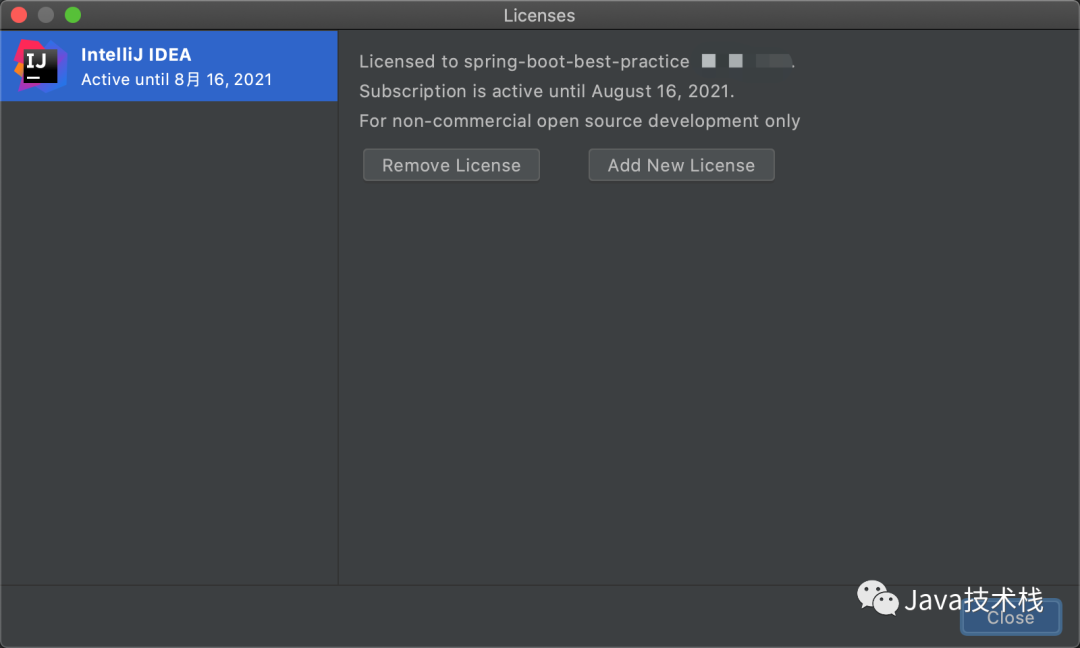1080x648 pixels.
Task: Click the empty area below the product list
Action: 168,340
